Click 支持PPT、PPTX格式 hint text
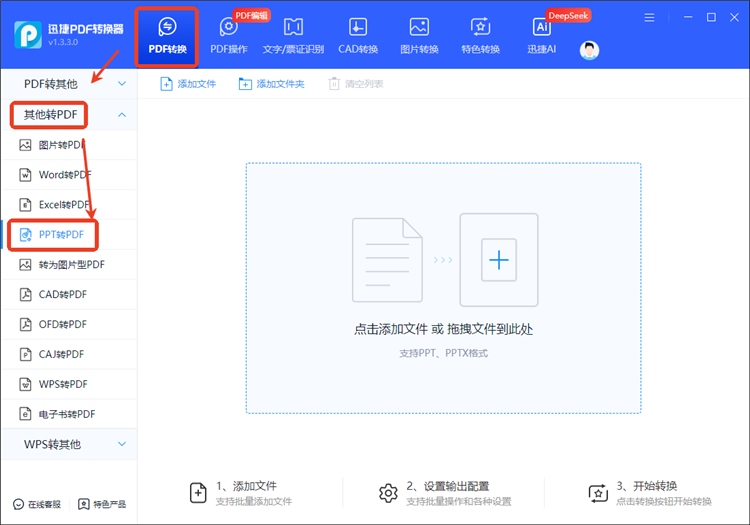Screen dimensions: 750x525 [x=443, y=353]
